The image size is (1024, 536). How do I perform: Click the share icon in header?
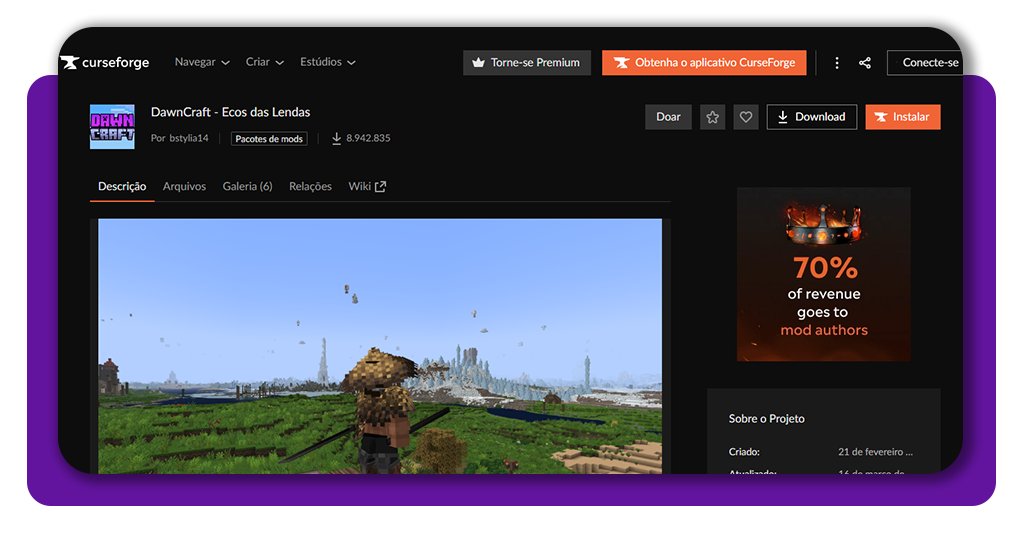pos(865,63)
